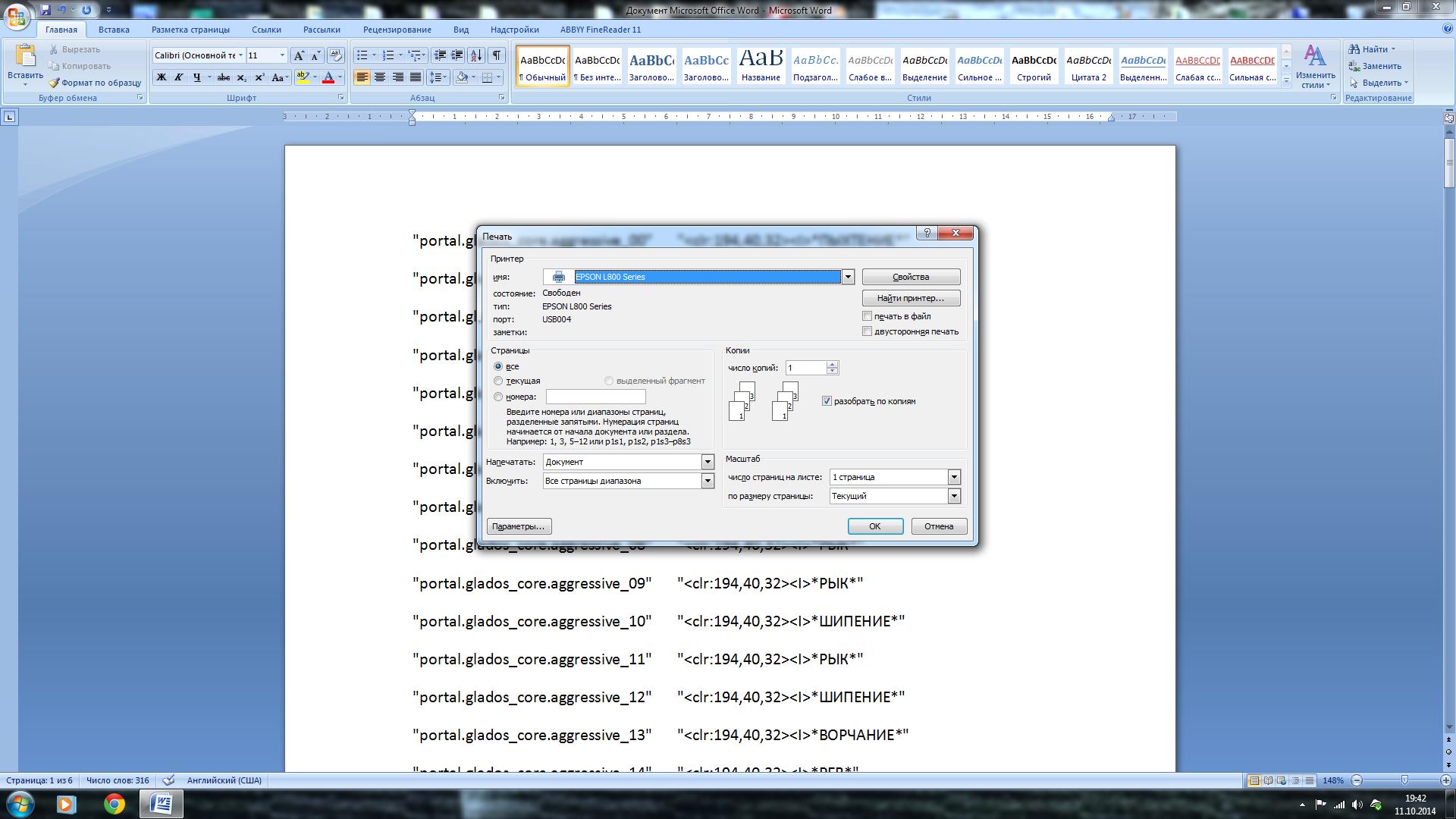
Task: Open the Sort (A-Z) tool
Action: pos(476,55)
